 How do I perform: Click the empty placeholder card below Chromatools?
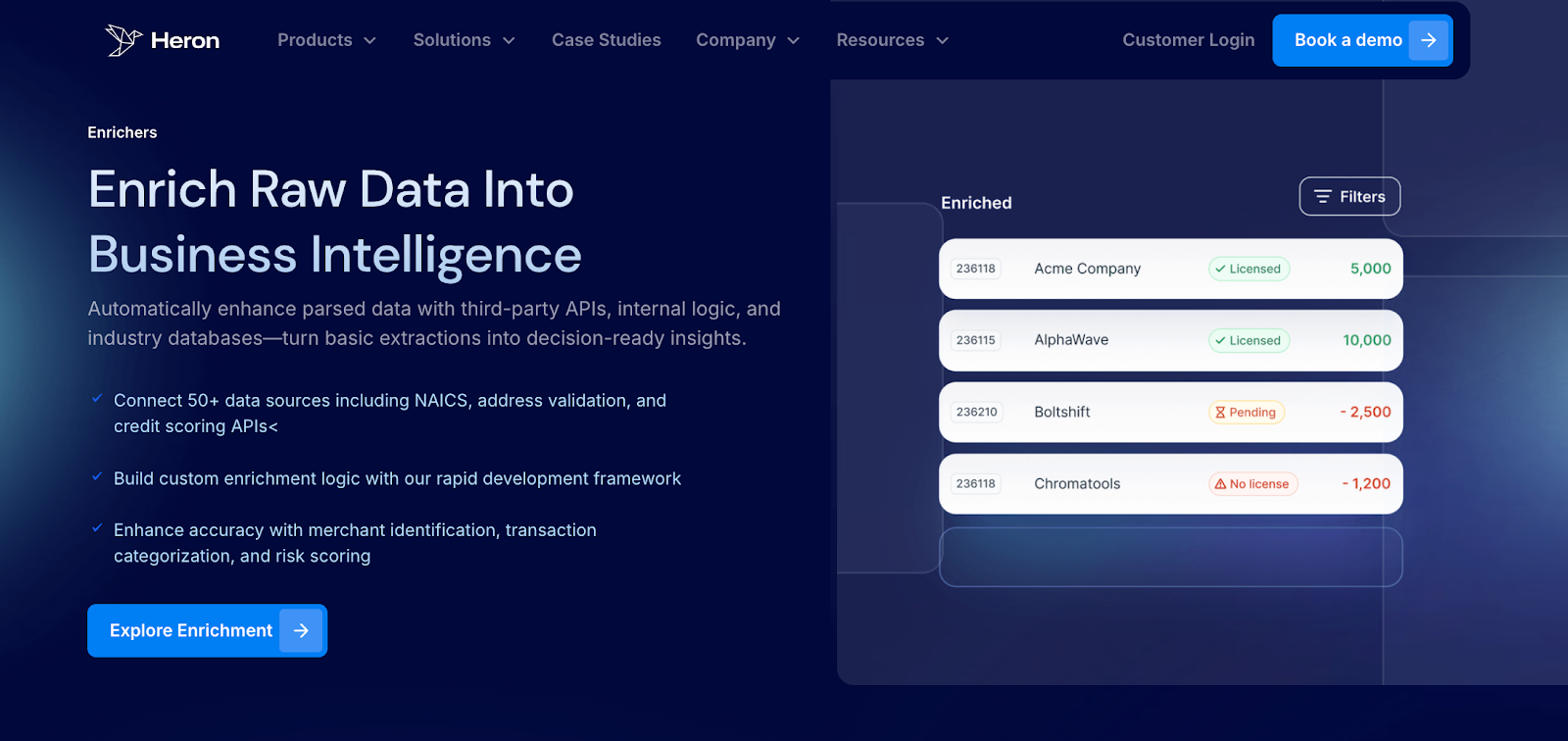(x=1171, y=557)
